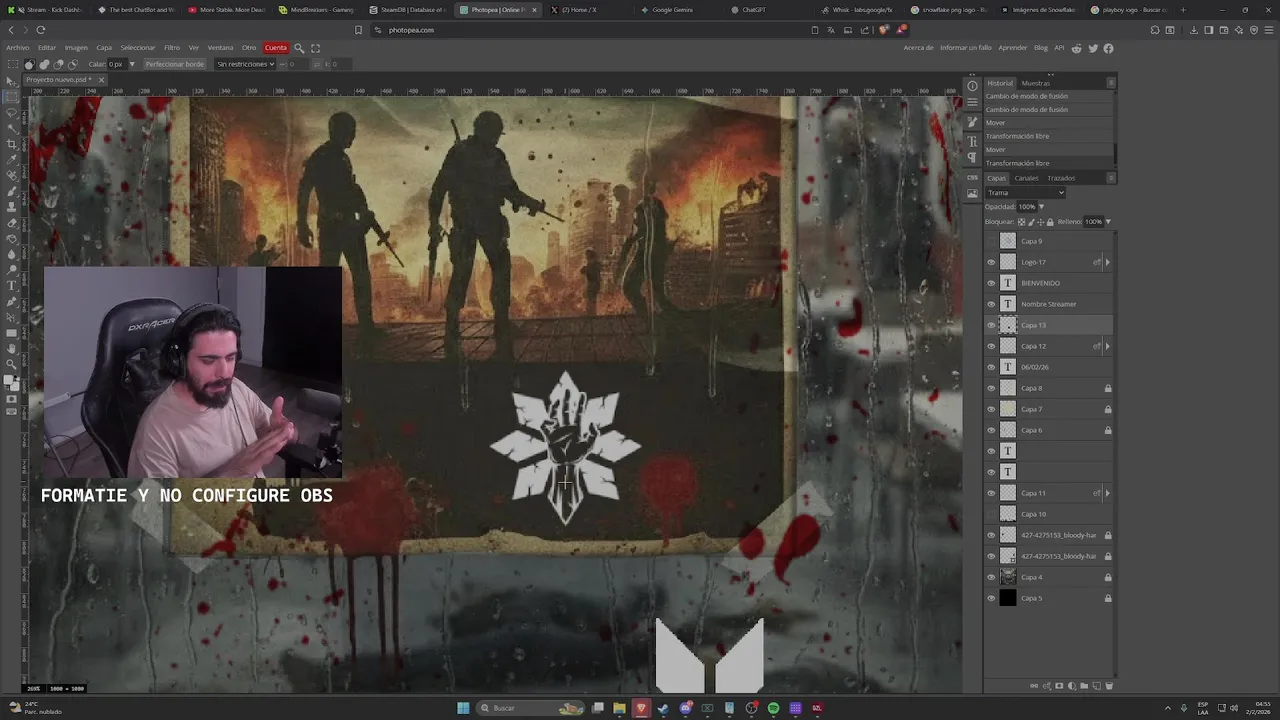Hide the Logo-17 layer
This screenshot has width=1280, height=720.
[991, 262]
